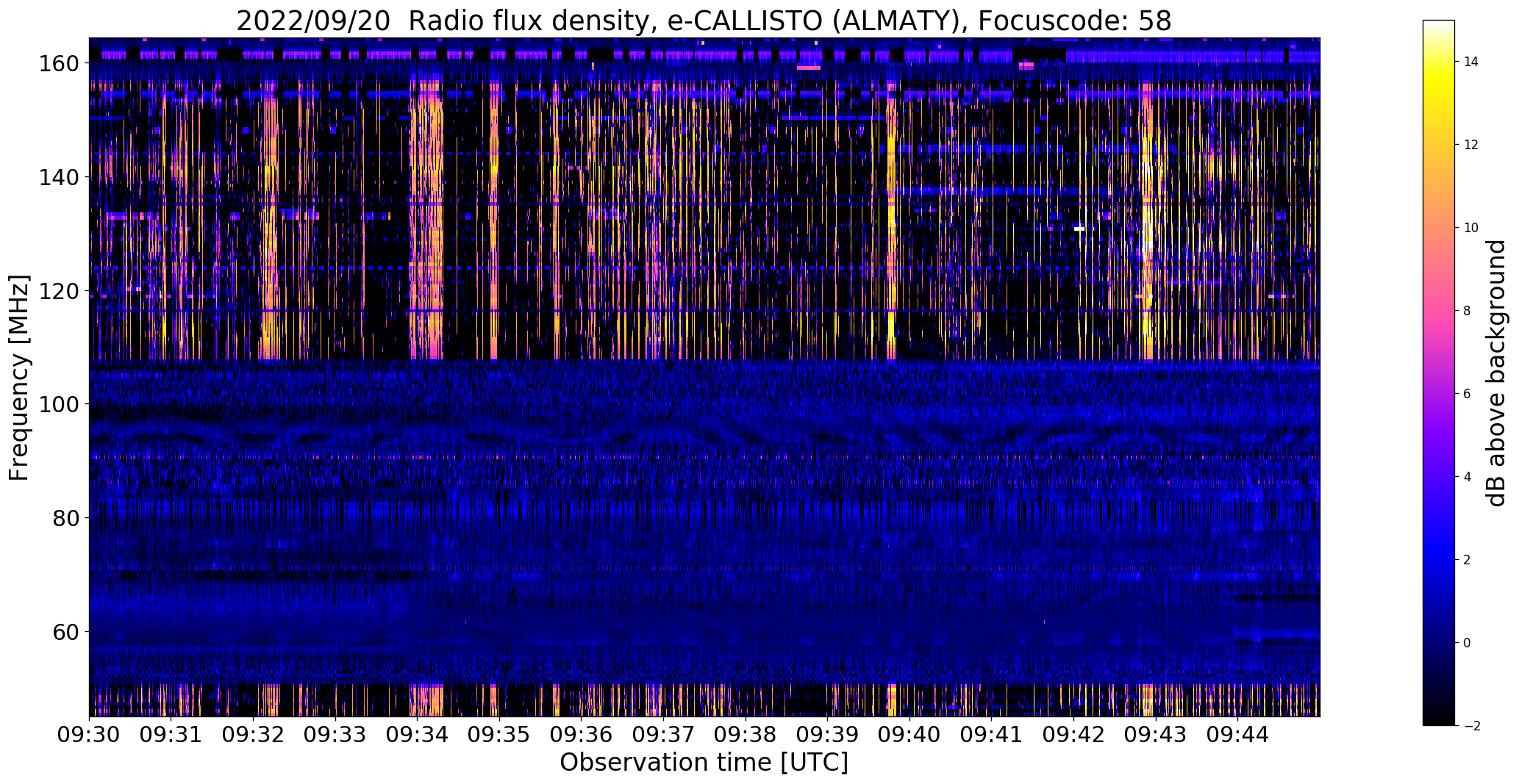Click the colorbar tick label 10
Viewport: 1519px width, 784px height.
[x=1470, y=228]
